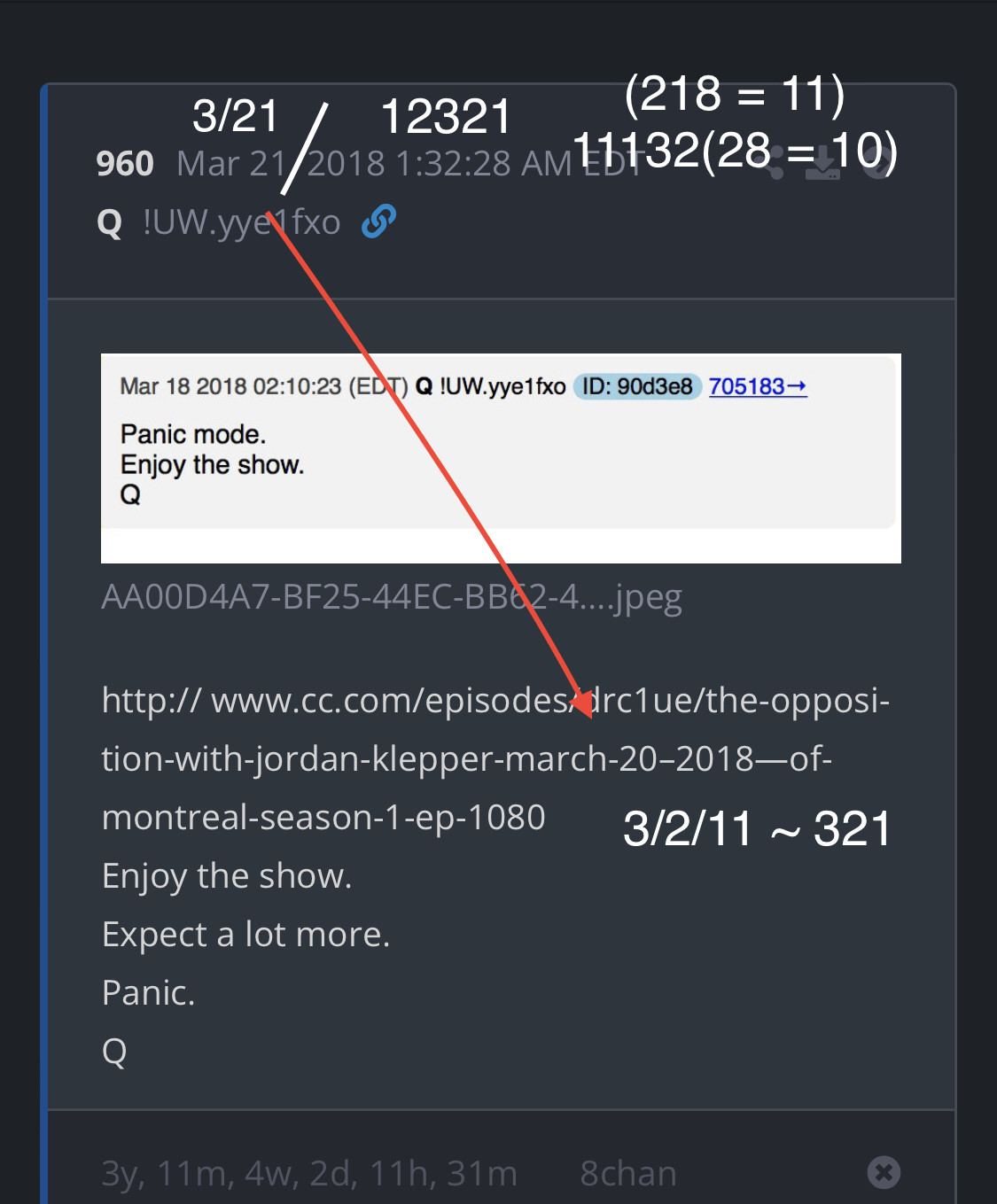Tap the 8chan source label
The height and width of the screenshot is (1204, 997).
628,1173
